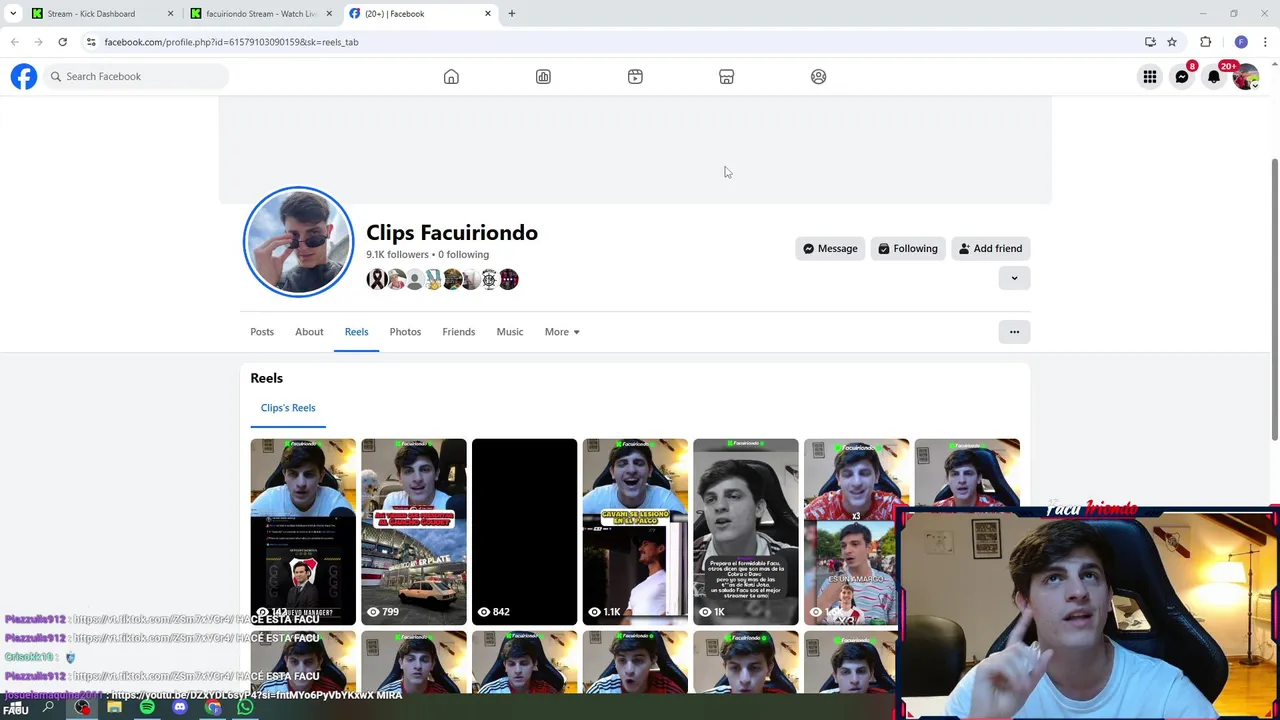Open the Chrome extensions puzzle icon
This screenshot has width=1280, height=720.
pos(1205,42)
